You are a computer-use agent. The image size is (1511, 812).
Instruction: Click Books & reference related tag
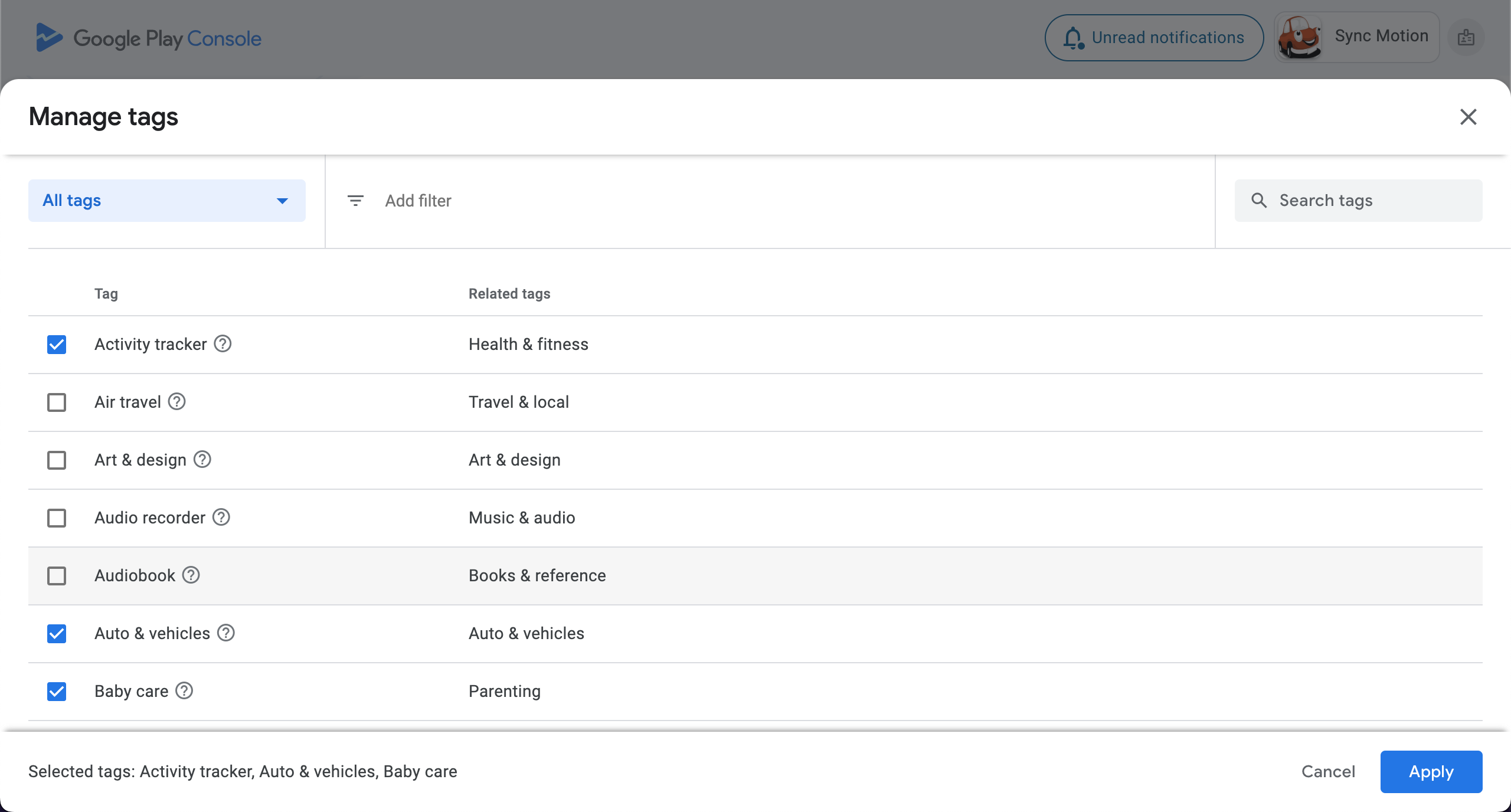[537, 576]
